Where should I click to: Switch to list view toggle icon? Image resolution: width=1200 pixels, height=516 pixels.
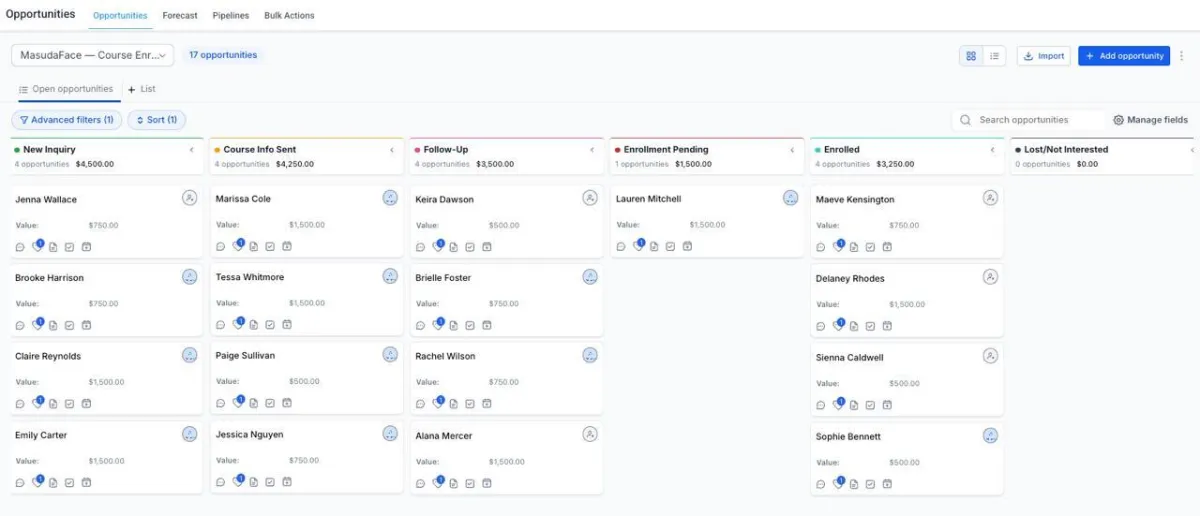point(995,56)
